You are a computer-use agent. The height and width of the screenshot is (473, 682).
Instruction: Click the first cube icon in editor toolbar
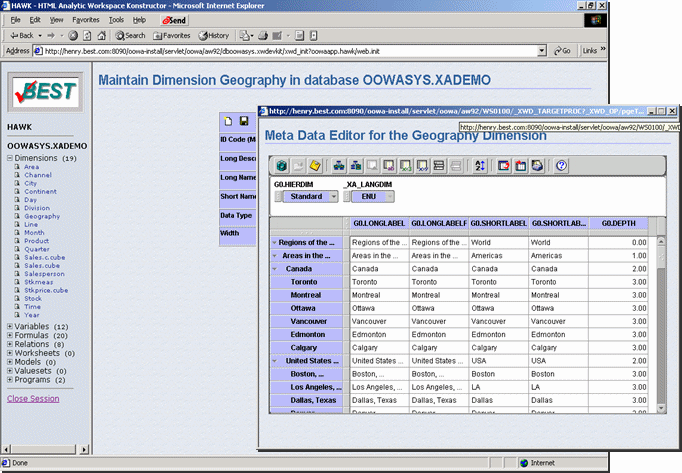pyautogui.click(x=283, y=166)
